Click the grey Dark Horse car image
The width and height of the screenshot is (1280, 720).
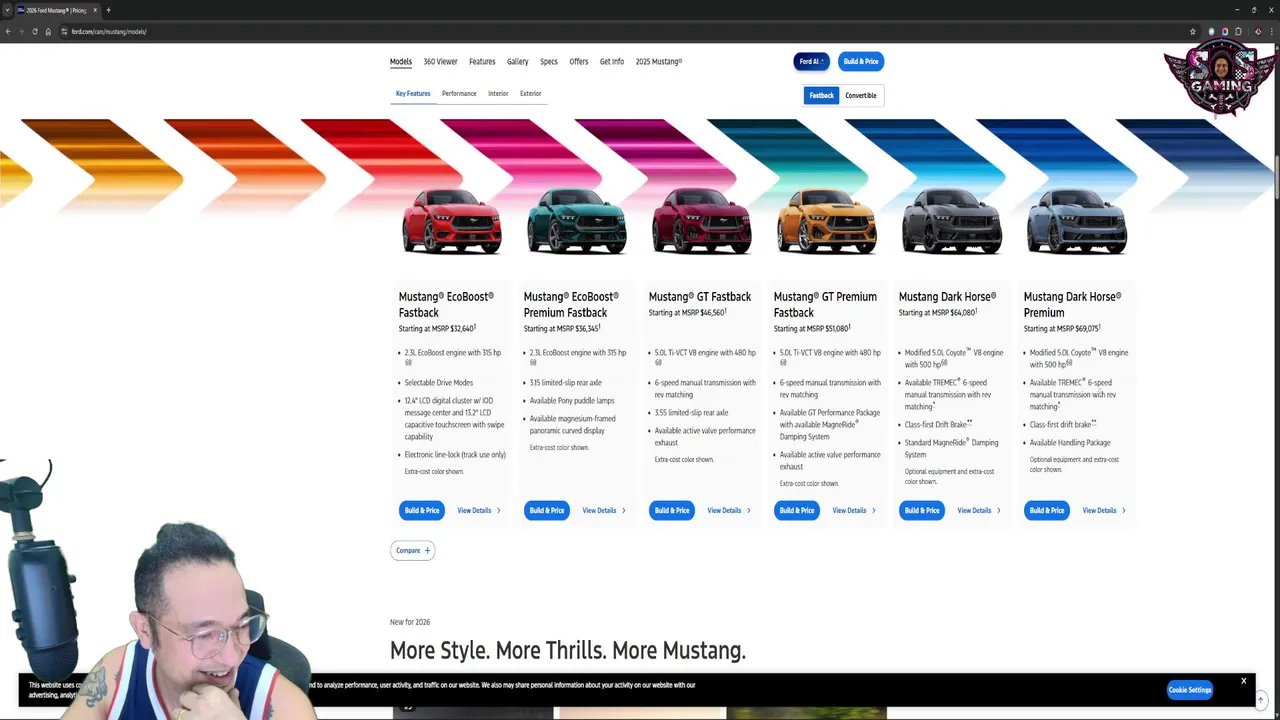coord(952,220)
